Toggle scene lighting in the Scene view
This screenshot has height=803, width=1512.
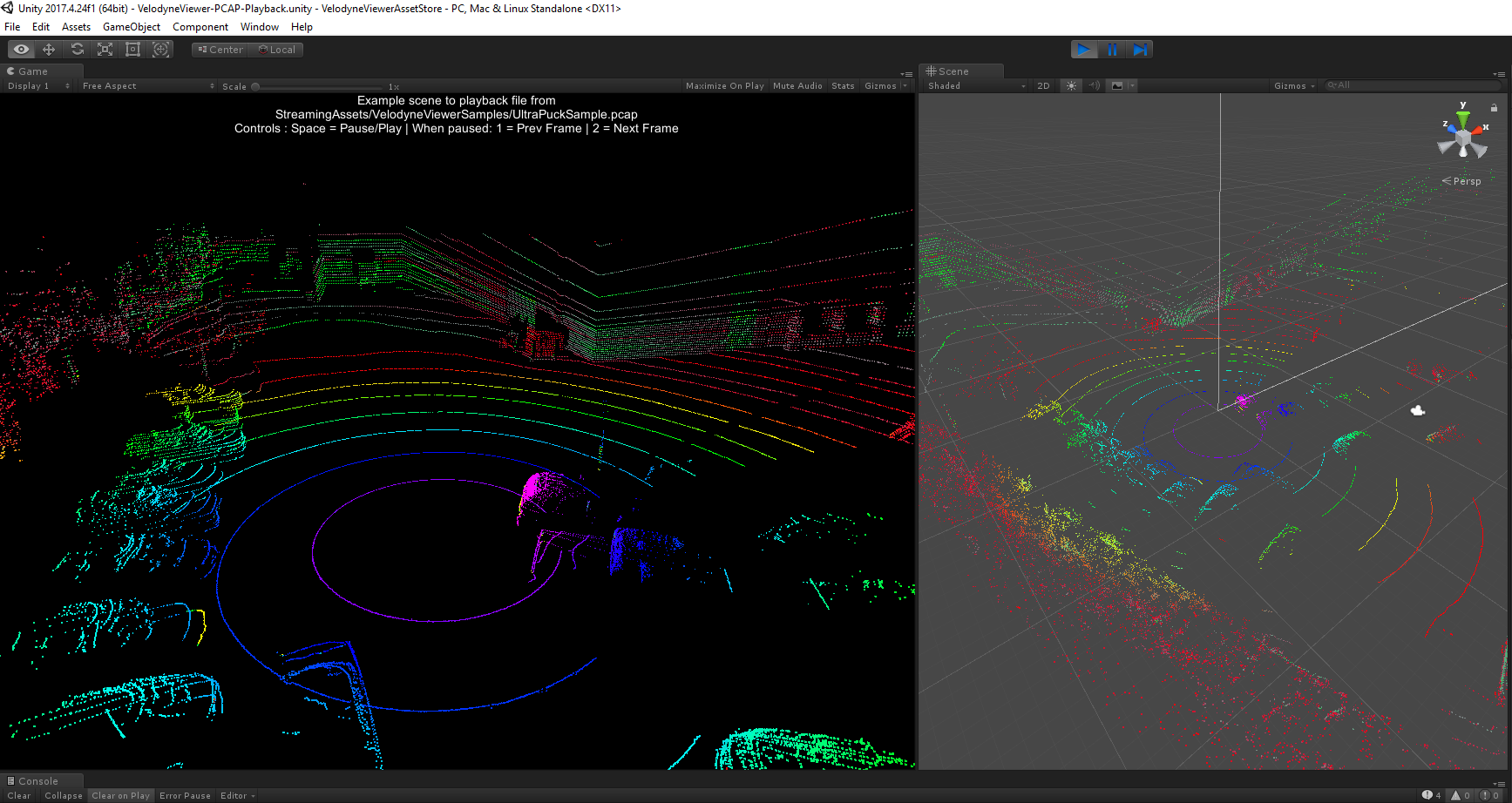[1070, 85]
